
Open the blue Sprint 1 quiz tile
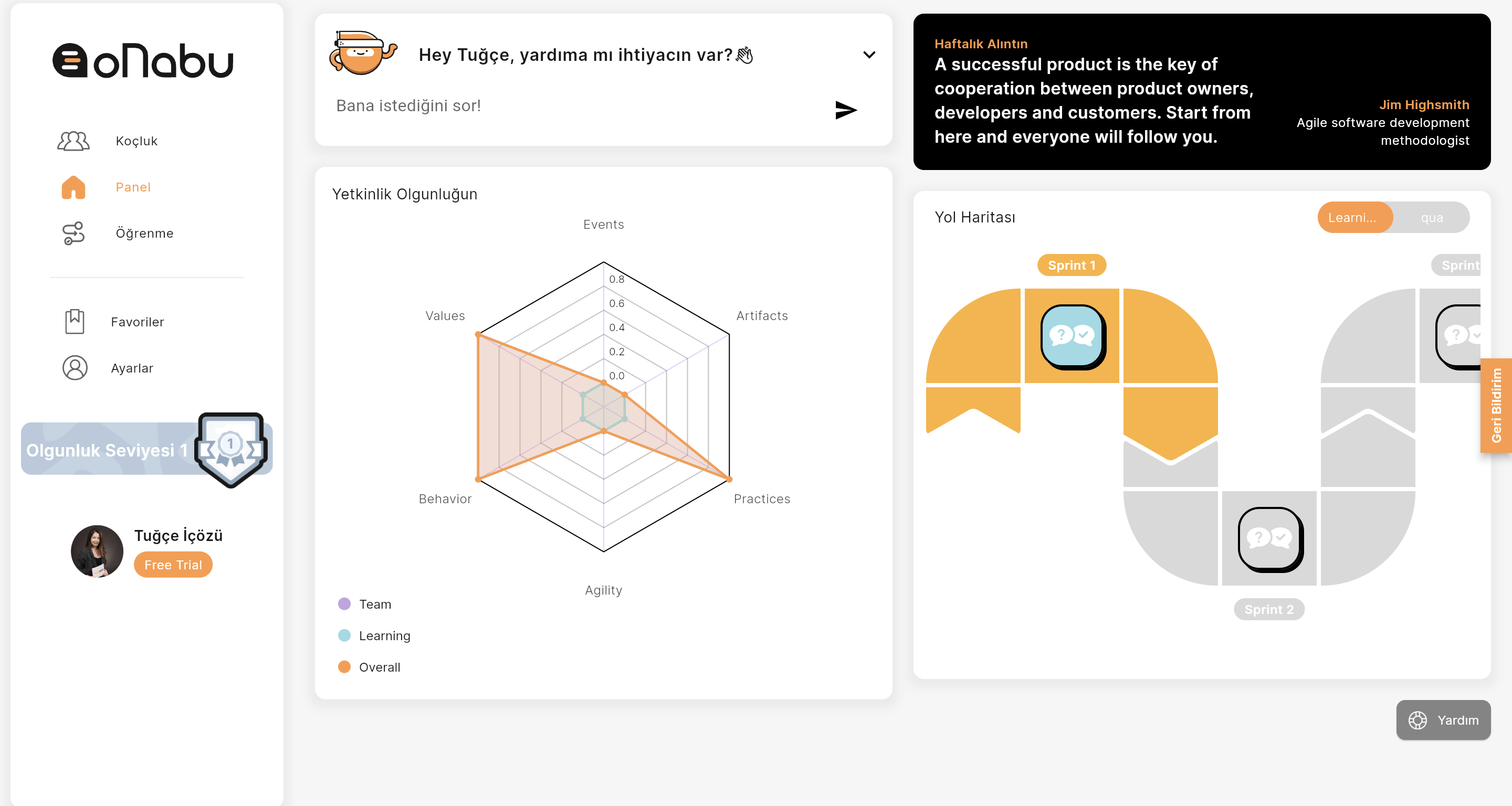coord(1073,336)
